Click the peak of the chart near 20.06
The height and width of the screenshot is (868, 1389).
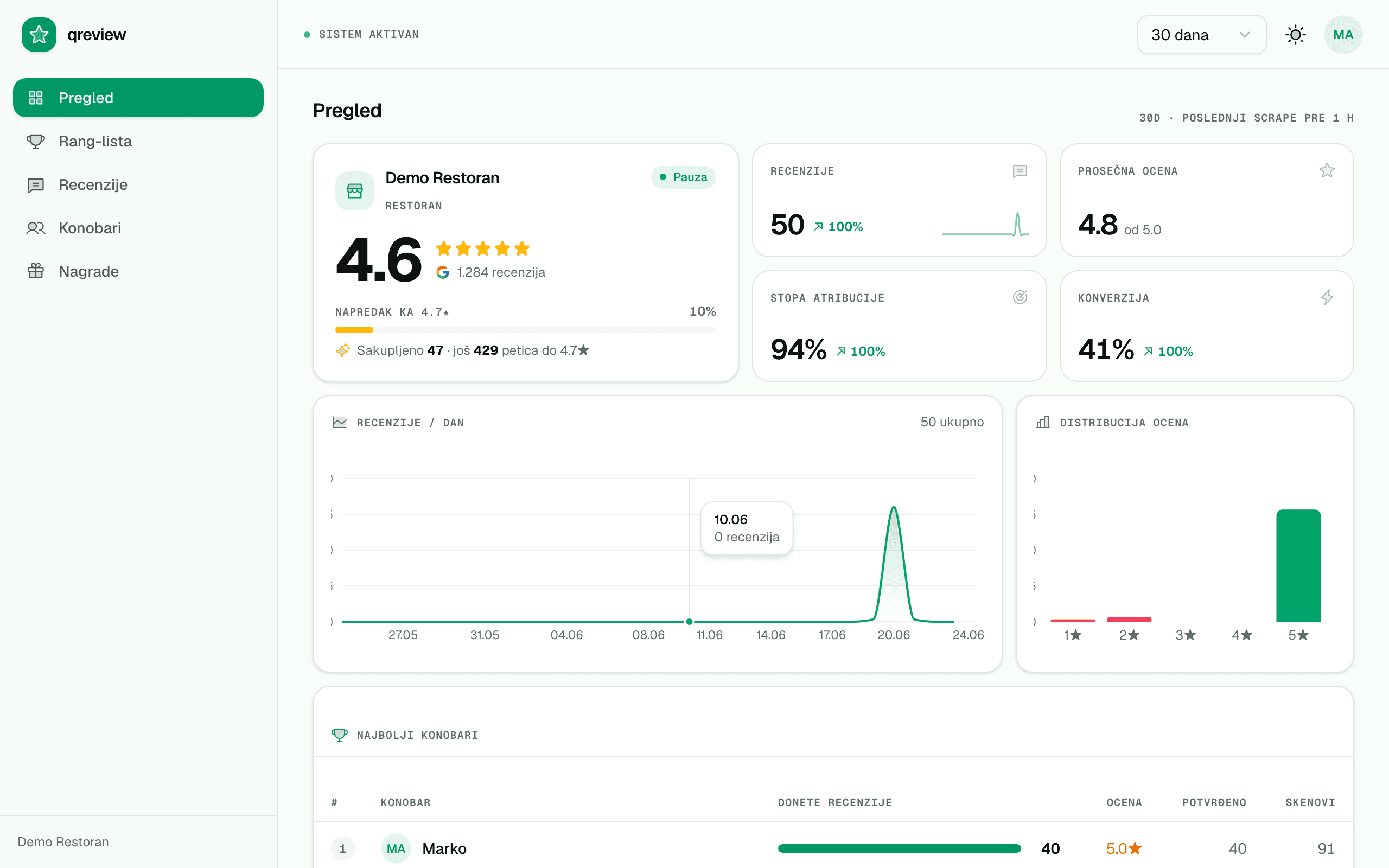pos(894,508)
